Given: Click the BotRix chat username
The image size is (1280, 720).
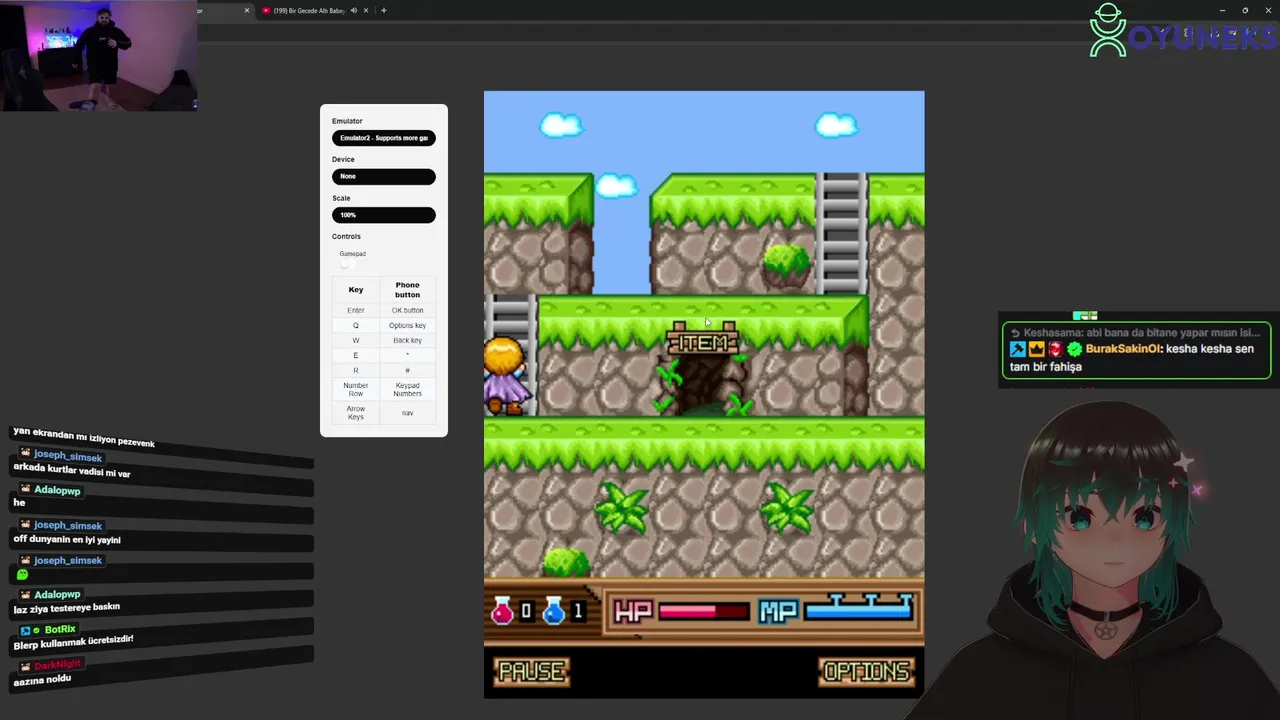Looking at the screenshot, I should tap(60, 630).
